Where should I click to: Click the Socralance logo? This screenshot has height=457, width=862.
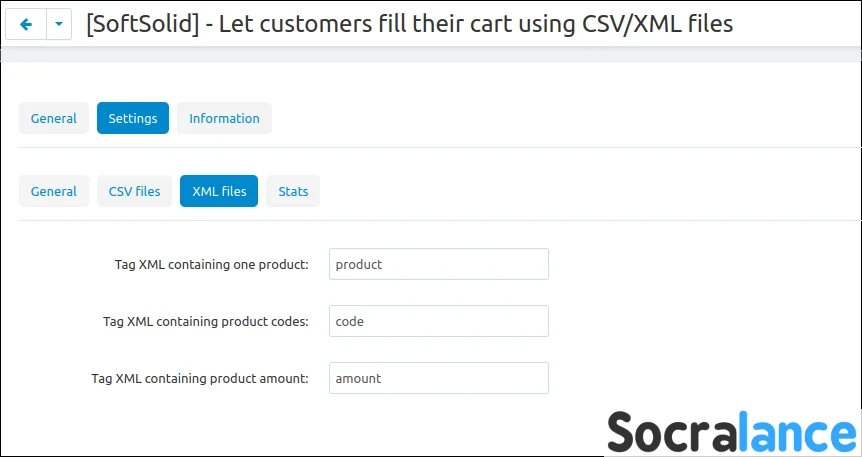(731, 432)
